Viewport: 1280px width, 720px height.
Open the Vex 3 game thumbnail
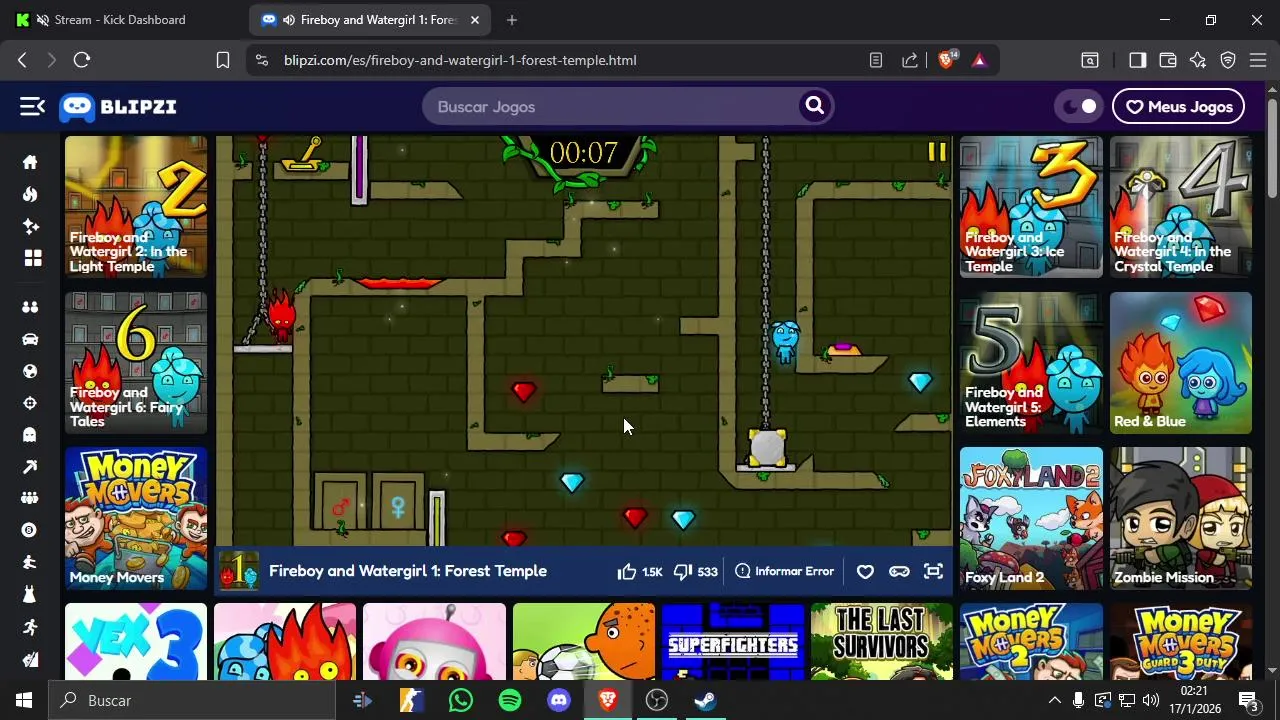[136, 641]
